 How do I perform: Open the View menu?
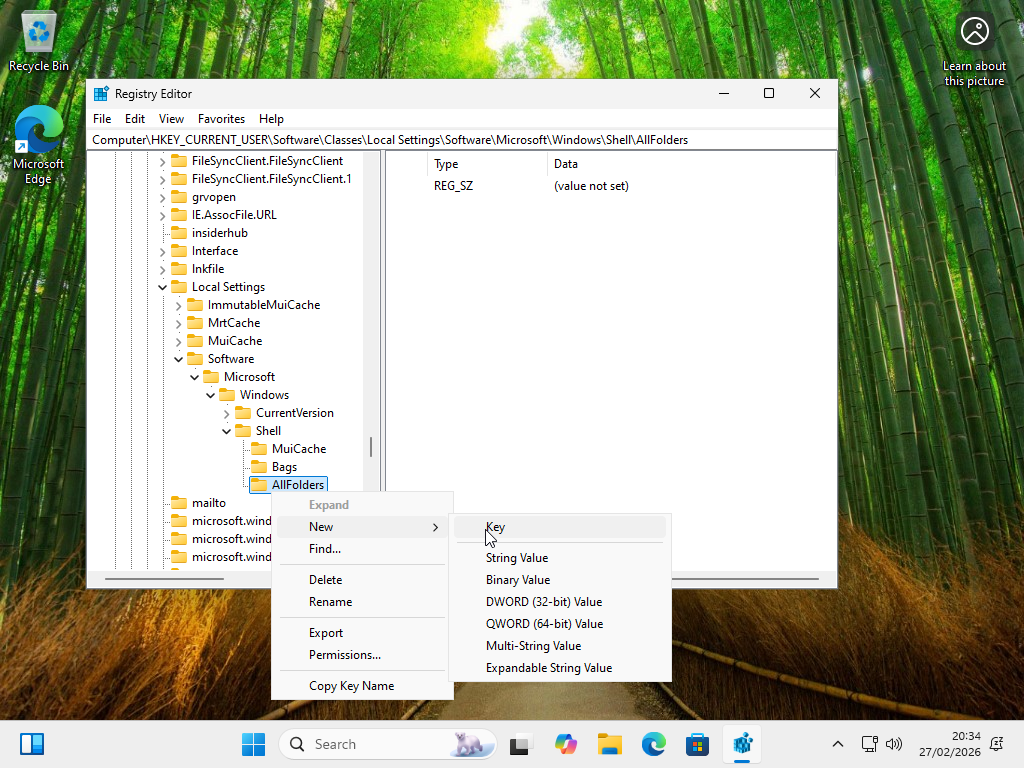coord(171,119)
